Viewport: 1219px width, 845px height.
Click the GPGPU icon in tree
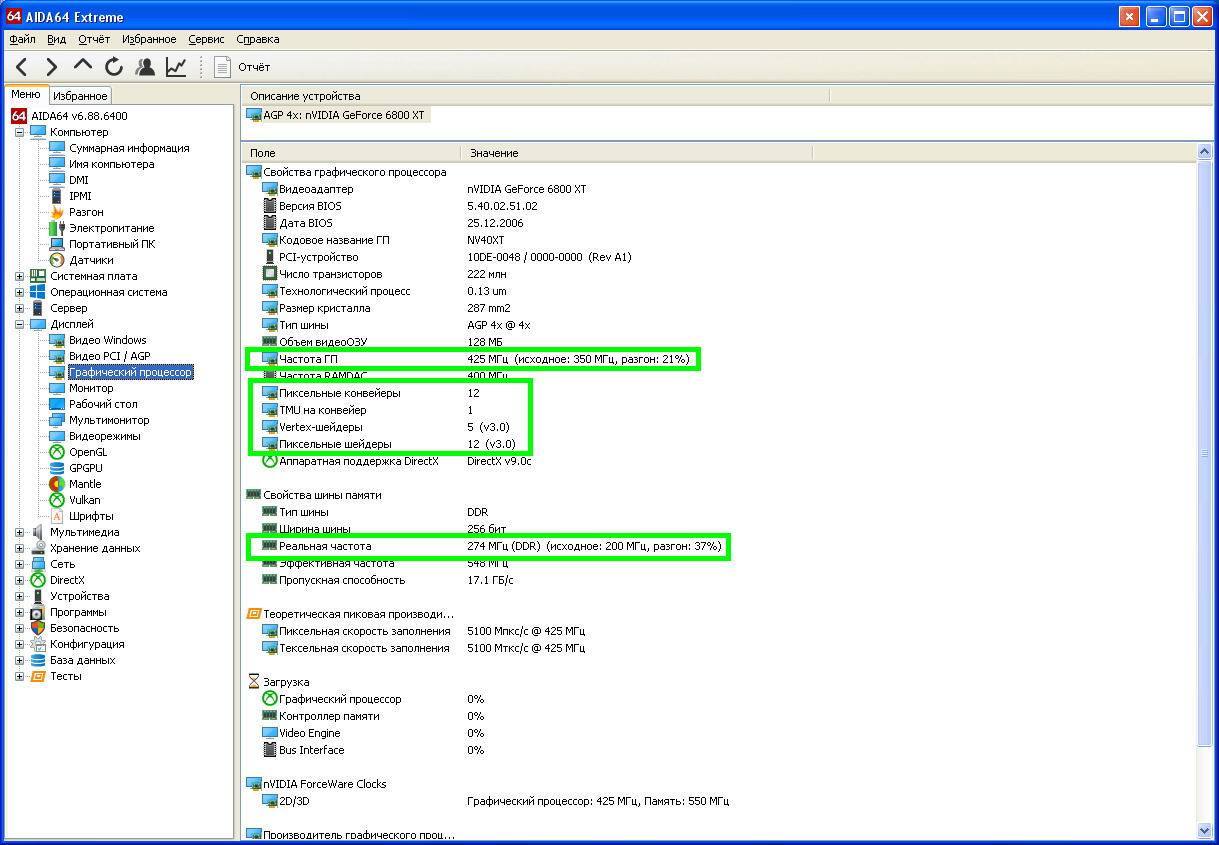57,468
